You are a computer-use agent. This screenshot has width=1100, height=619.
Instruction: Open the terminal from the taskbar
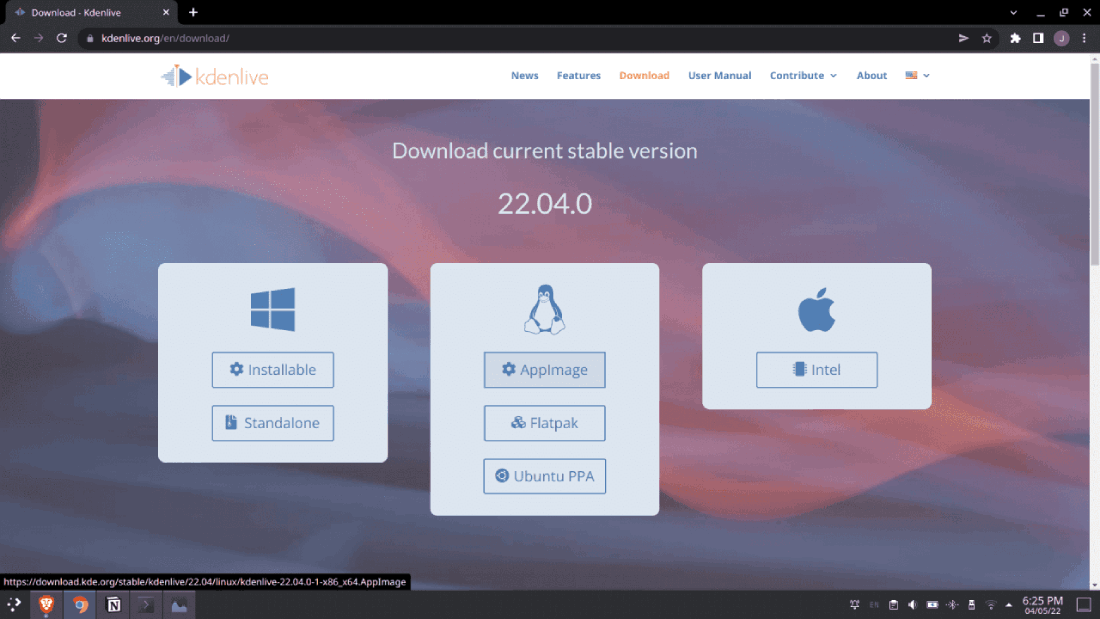(x=146, y=604)
